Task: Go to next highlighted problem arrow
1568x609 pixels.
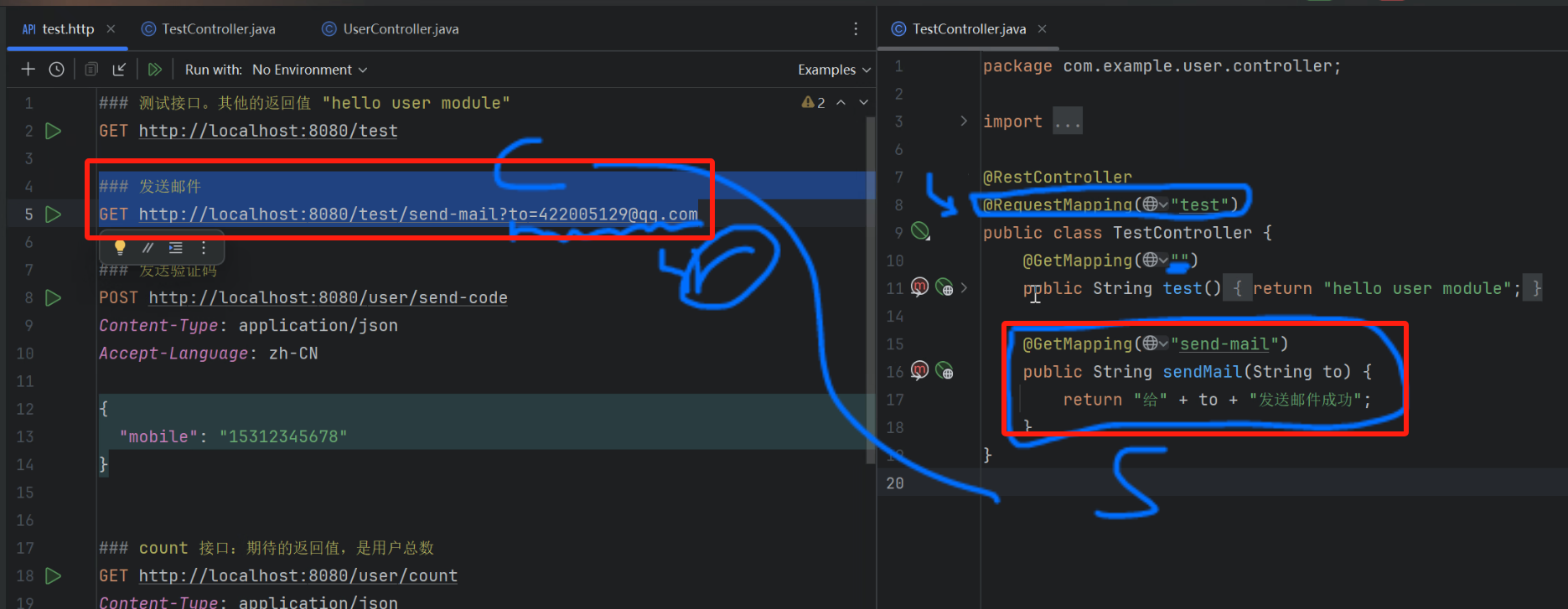Action: click(863, 102)
